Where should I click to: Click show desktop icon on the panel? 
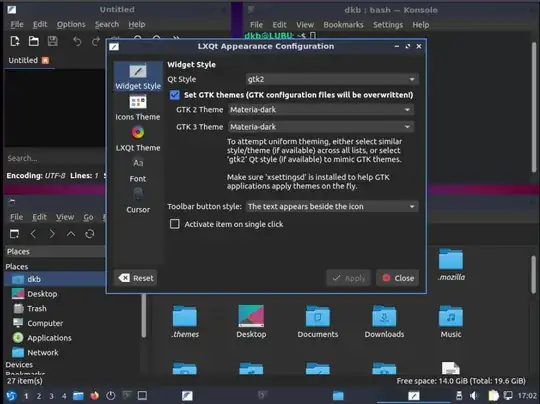pos(142,396)
